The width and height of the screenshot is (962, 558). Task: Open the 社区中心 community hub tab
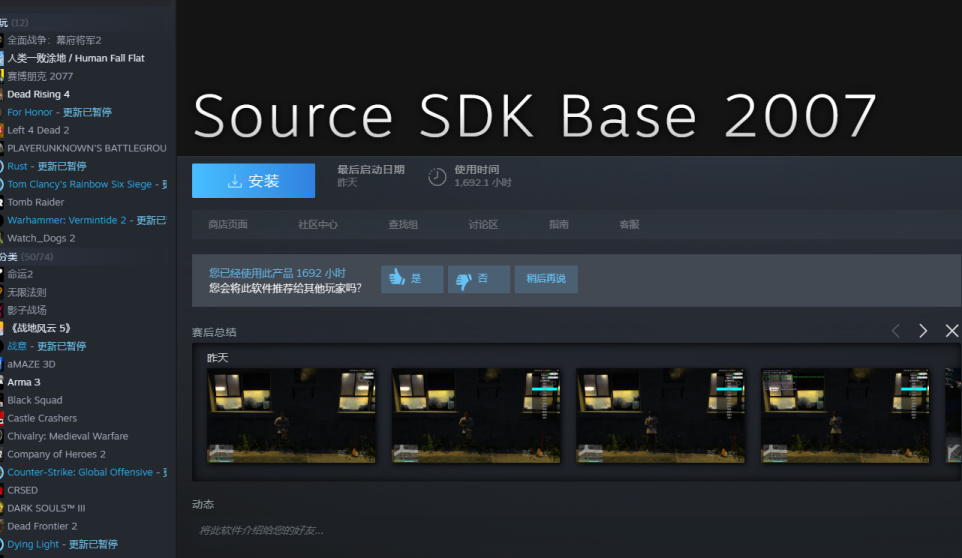(318, 224)
